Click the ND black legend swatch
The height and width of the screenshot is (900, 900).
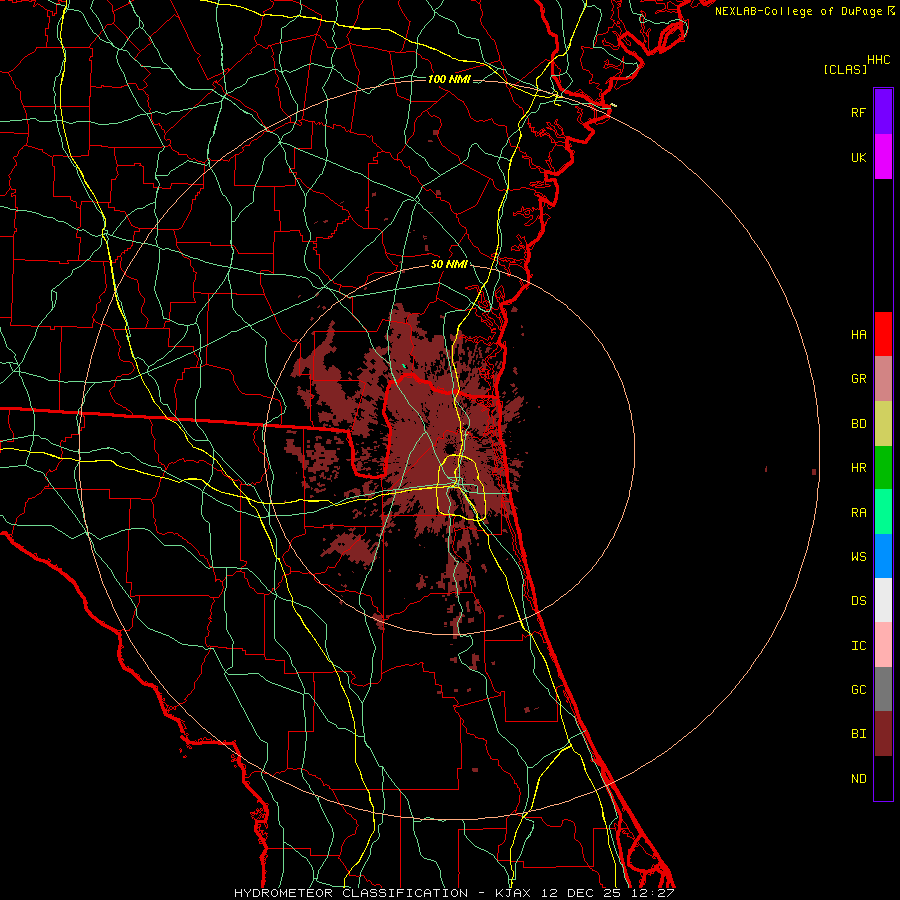click(883, 778)
